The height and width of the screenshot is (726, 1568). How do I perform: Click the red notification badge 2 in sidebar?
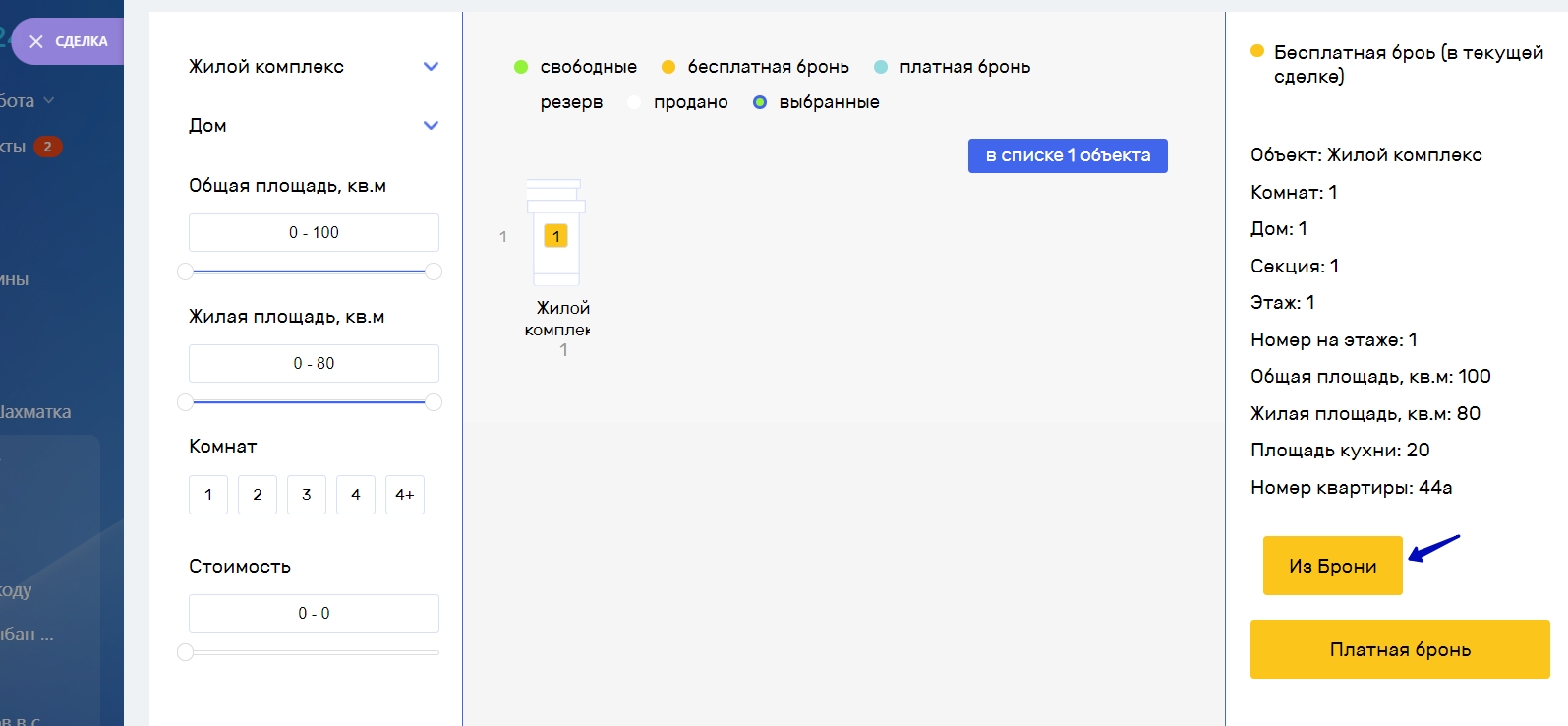click(x=47, y=147)
